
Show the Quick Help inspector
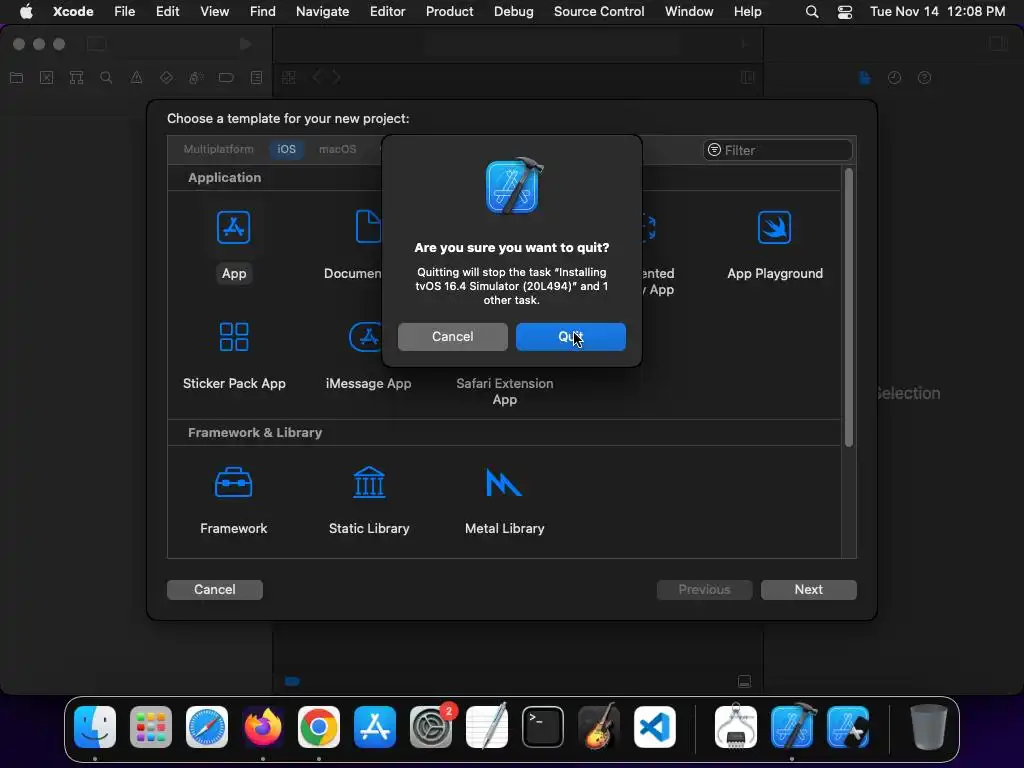pos(924,78)
